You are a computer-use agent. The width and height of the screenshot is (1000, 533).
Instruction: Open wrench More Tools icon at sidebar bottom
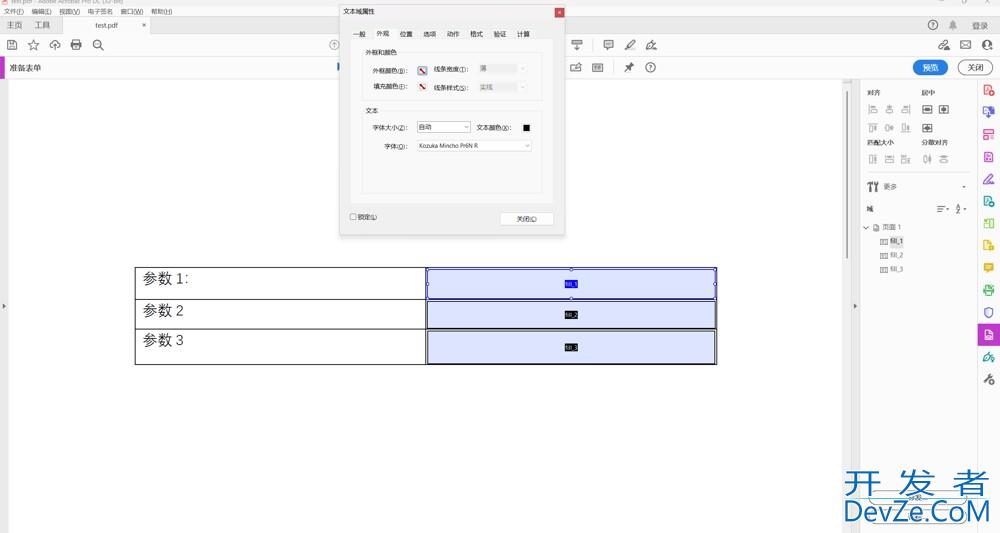pos(989,379)
